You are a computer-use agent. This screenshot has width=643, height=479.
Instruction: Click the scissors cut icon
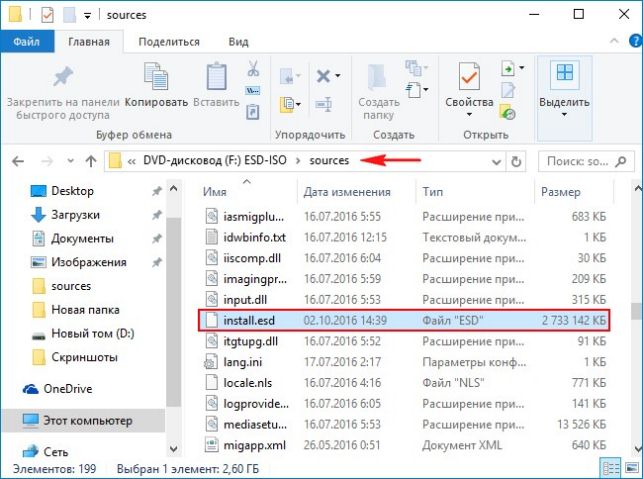click(x=253, y=68)
